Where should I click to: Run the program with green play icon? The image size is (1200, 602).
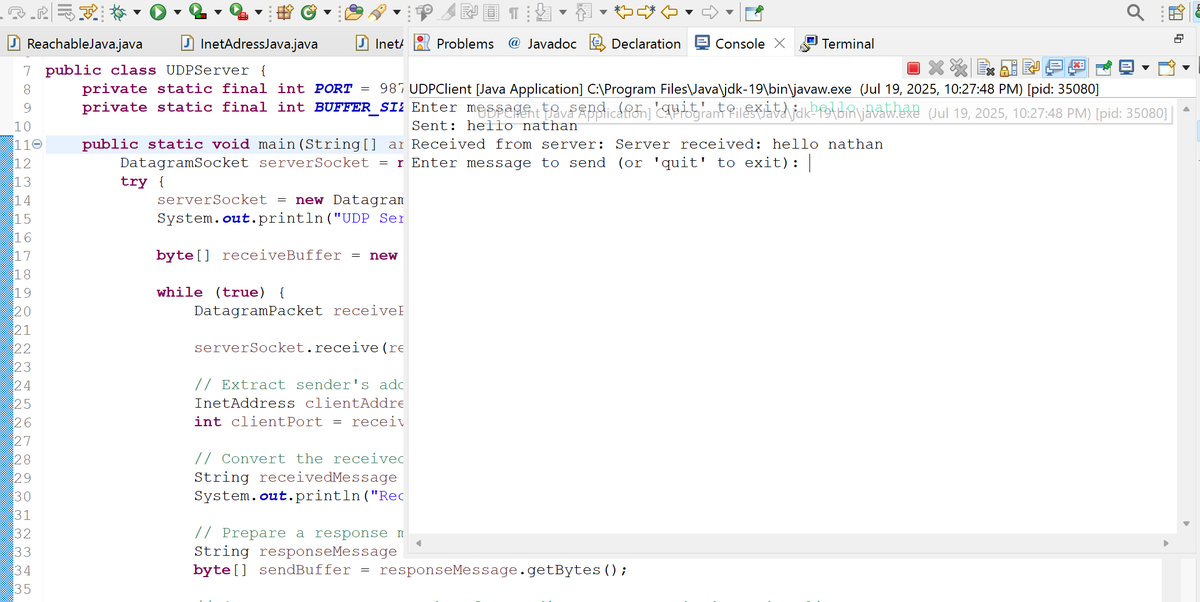point(158,12)
